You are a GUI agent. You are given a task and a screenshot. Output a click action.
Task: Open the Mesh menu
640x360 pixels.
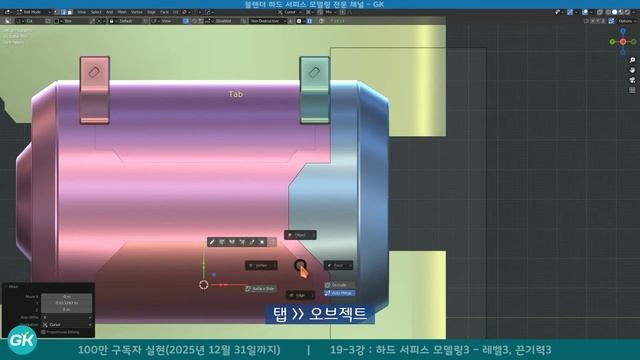pyautogui.click(x=122, y=12)
